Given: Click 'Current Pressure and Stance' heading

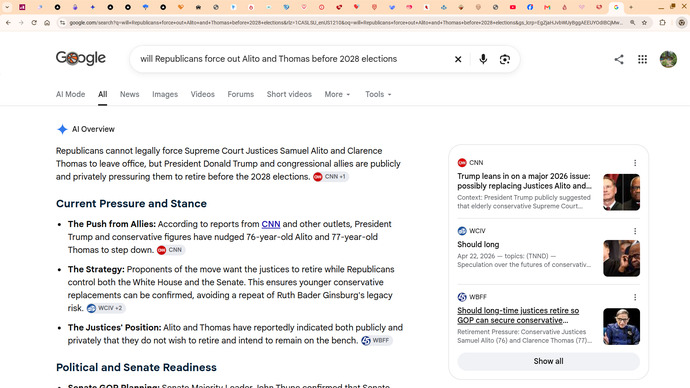Looking at the screenshot, I should click(x=131, y=204).
